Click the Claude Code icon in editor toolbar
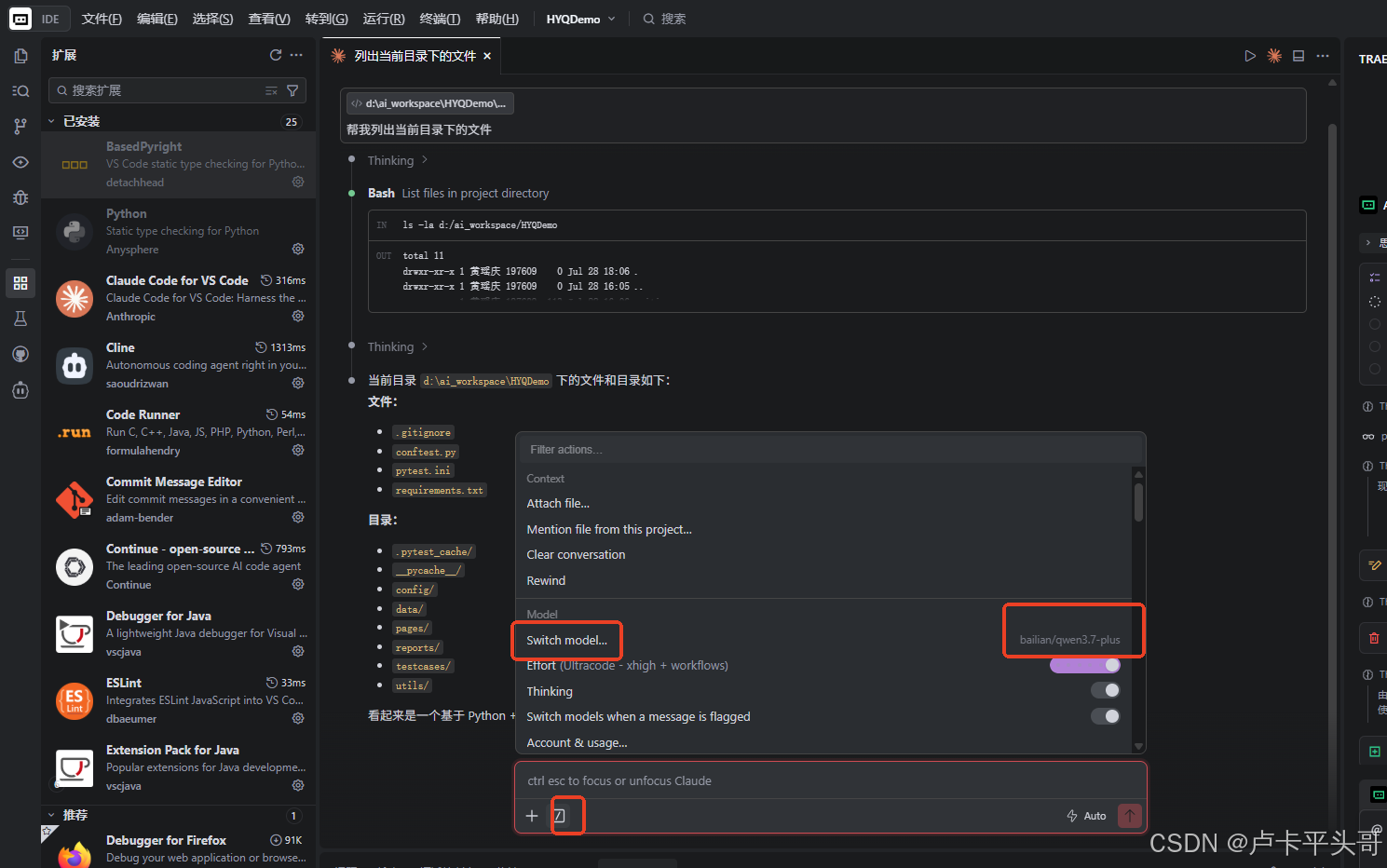 (1274, 56)
